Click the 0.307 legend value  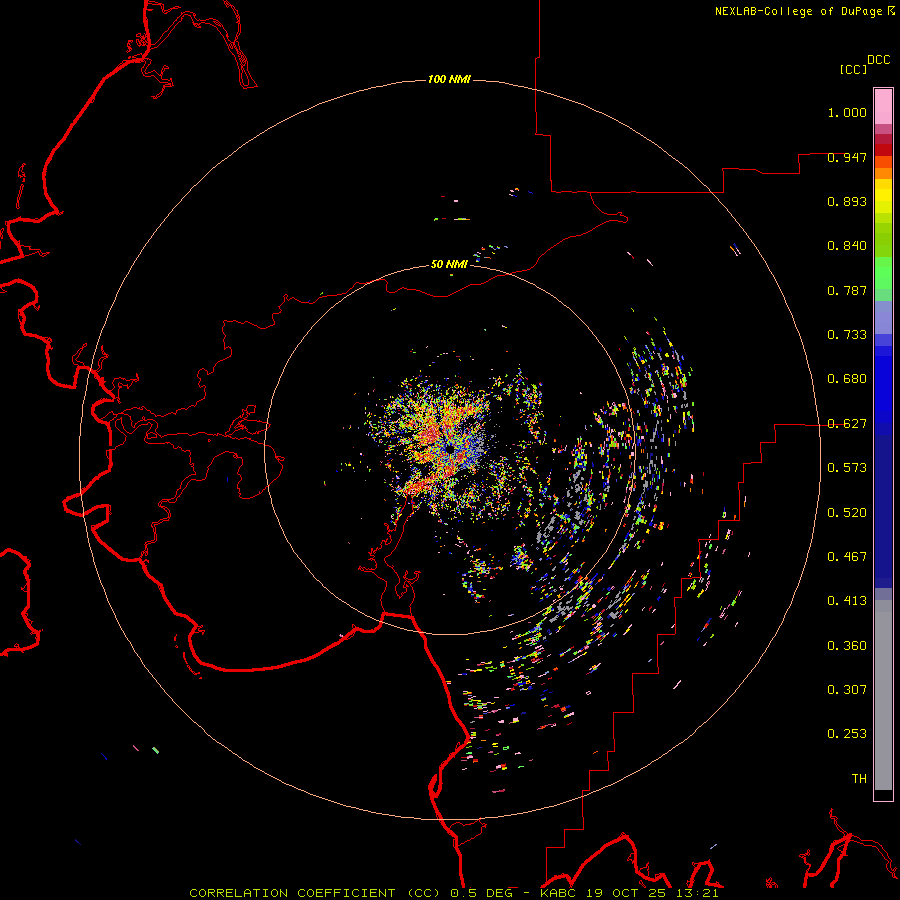click(847, 690)
